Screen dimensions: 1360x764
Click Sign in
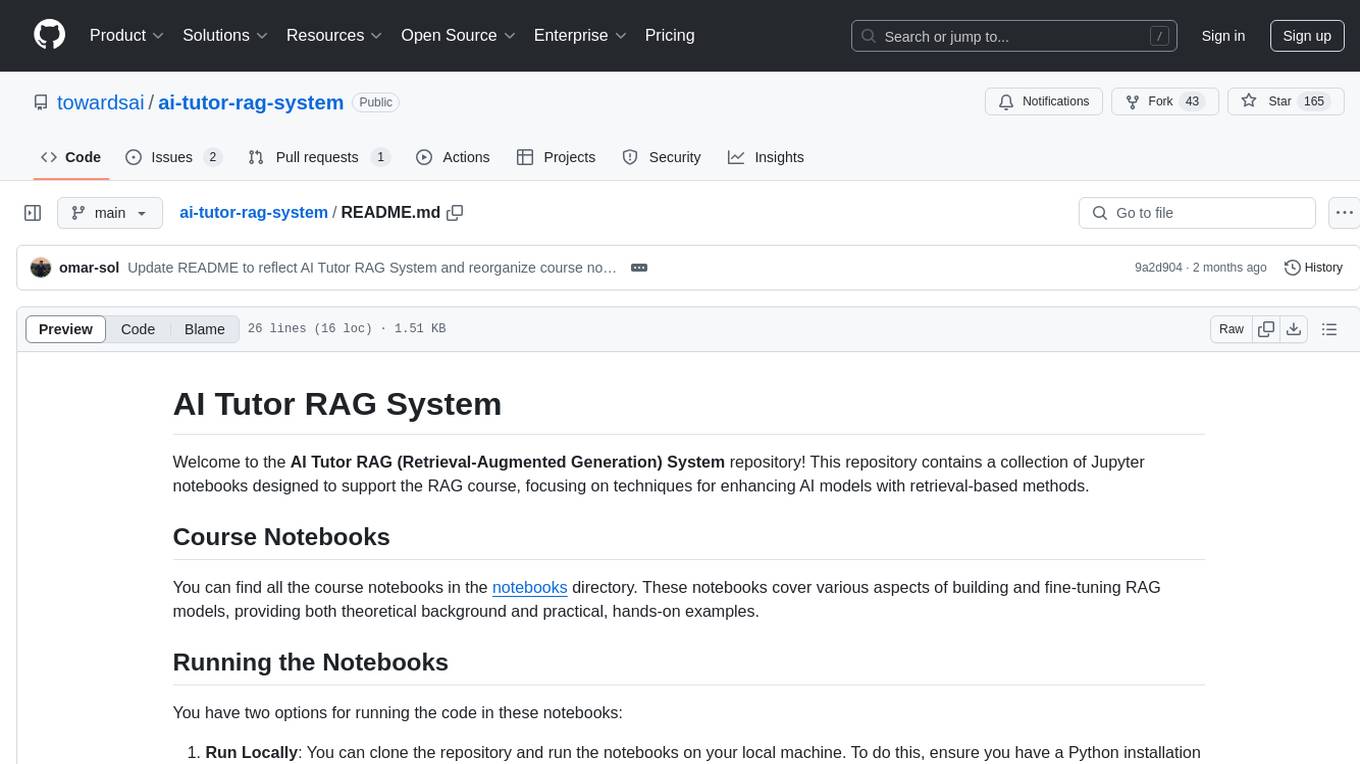tap(1223, 36)
